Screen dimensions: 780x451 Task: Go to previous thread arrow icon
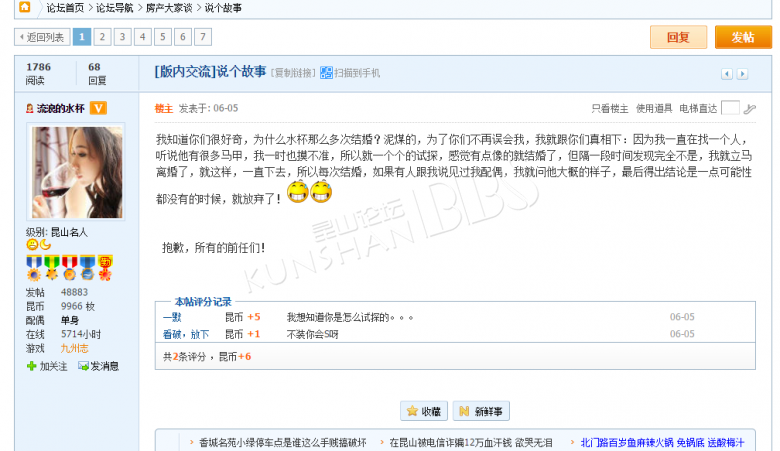pos(727,74)
